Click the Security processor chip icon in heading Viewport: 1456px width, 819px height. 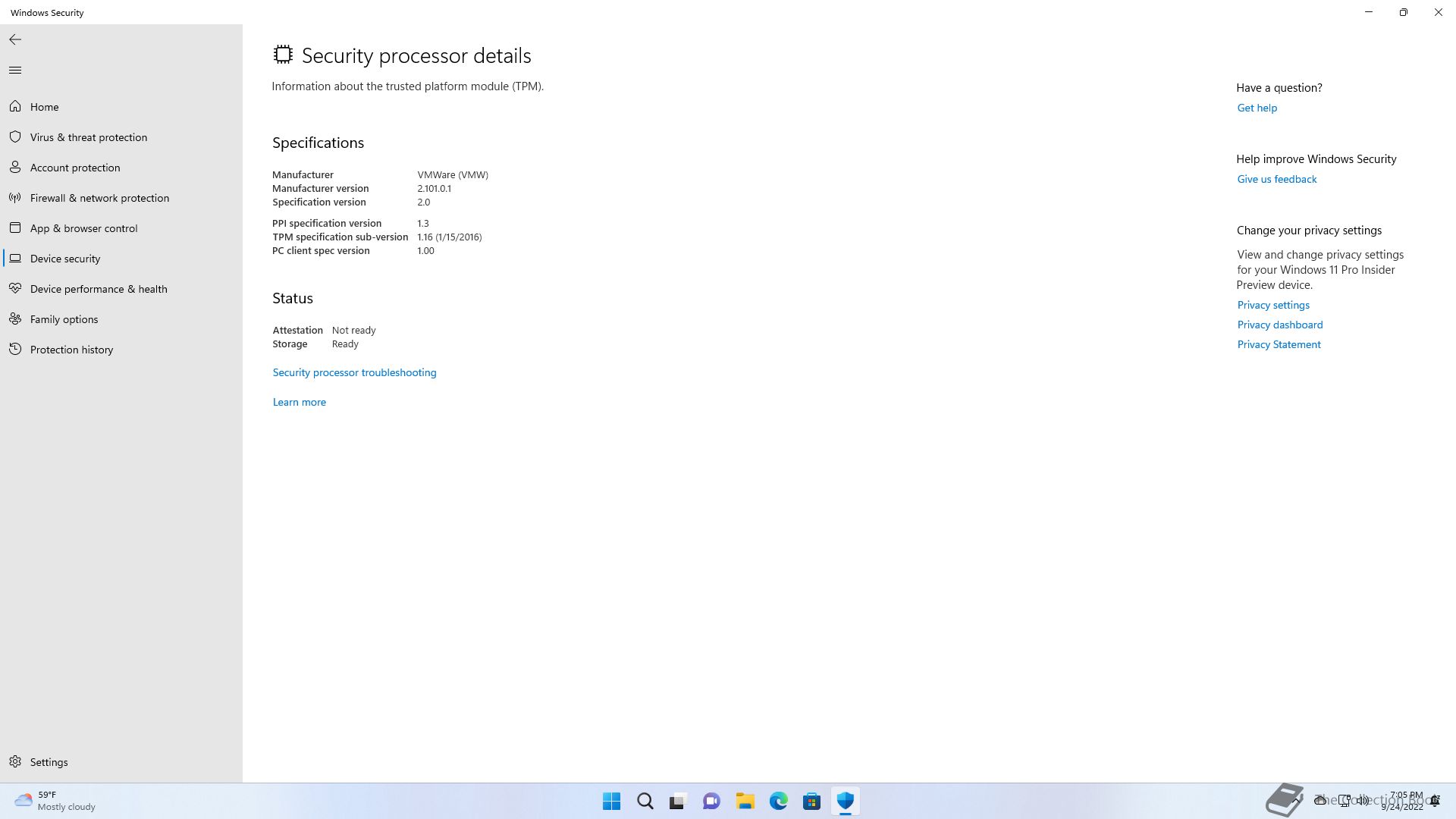click(x=283, y=54)
